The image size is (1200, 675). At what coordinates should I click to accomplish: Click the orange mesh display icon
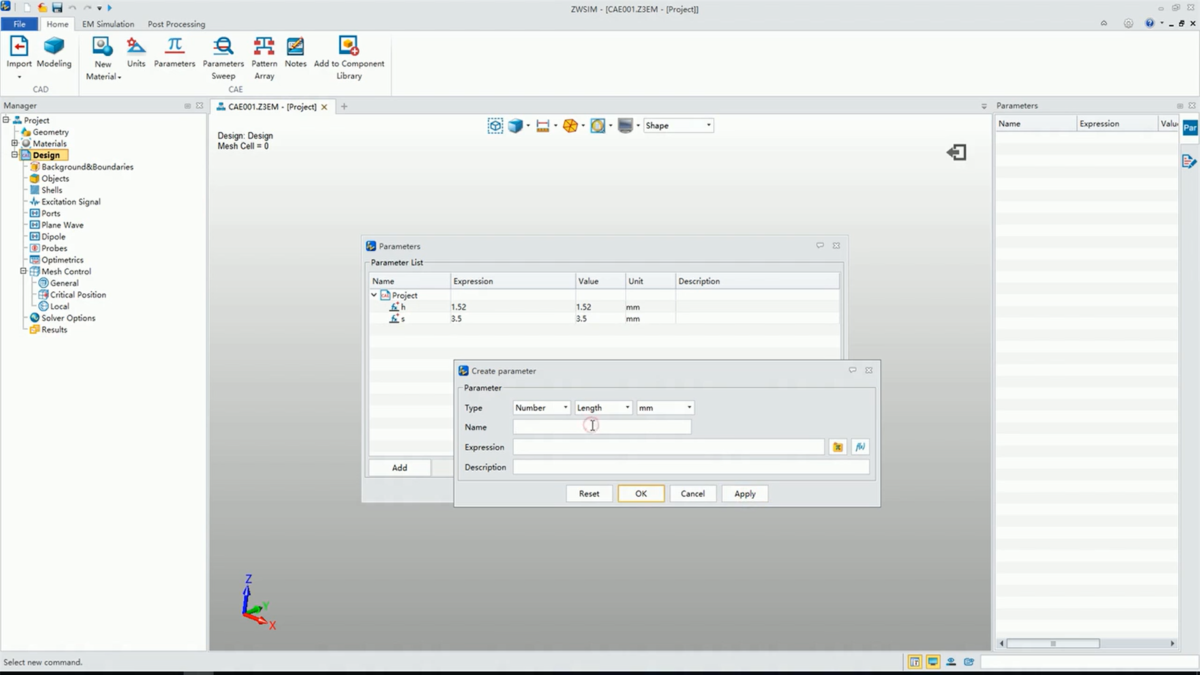pyautogui.click(x=570, y=126)
